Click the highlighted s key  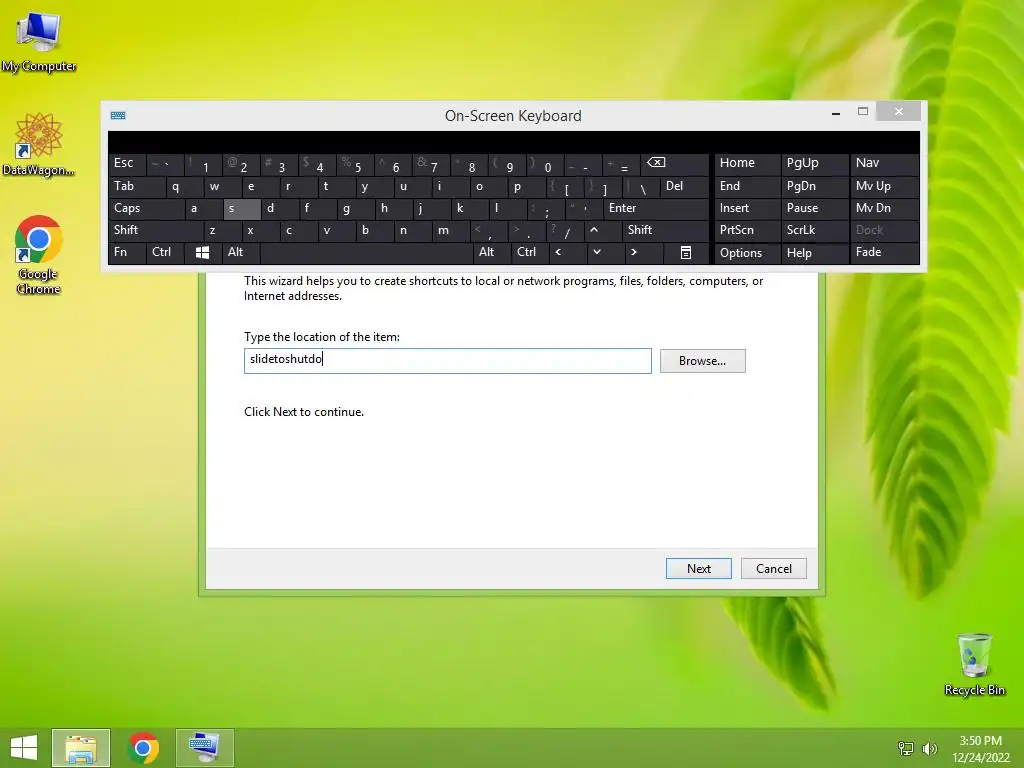(242, 209)
